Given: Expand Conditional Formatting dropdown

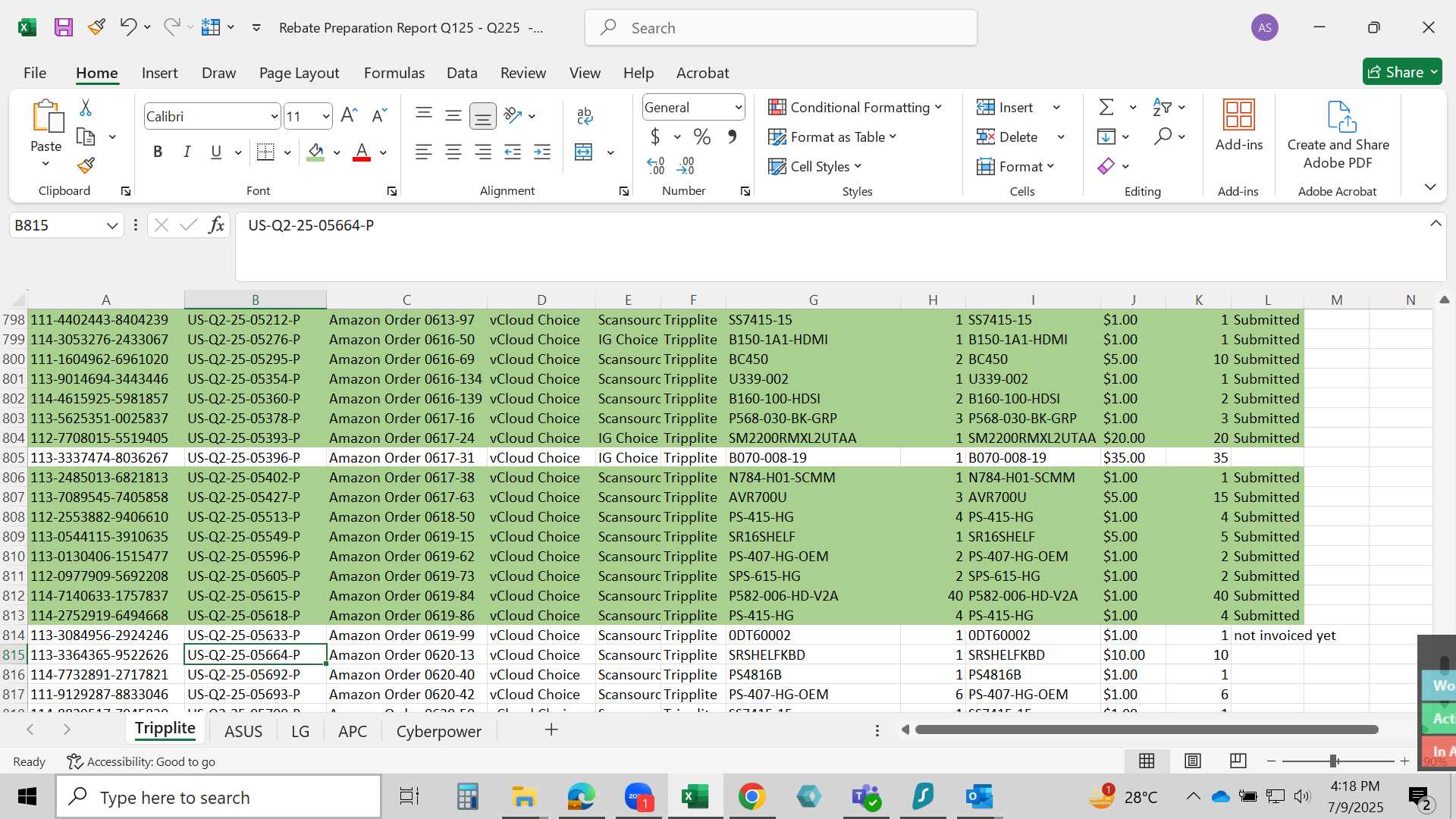Looking at the screenshot, I should tap(938, 107).
